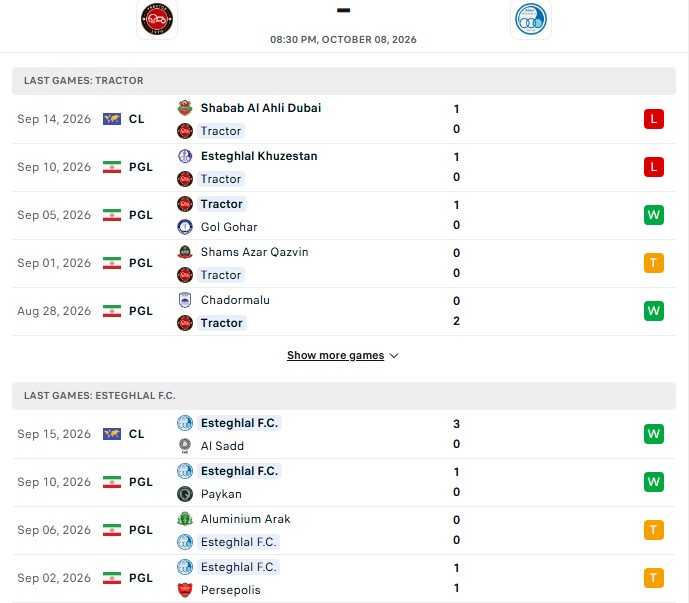Viewport: 689px width, 603px height.
Task: Click the CL competition label on Sep 15
Action: tap(136, 434)
